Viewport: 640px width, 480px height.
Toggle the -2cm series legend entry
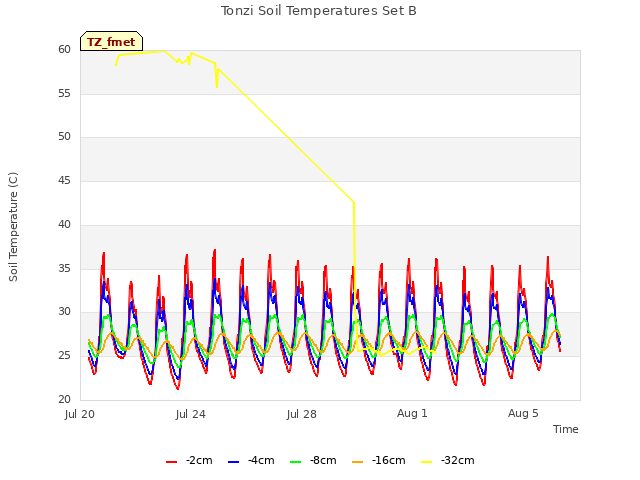point(189,461)
